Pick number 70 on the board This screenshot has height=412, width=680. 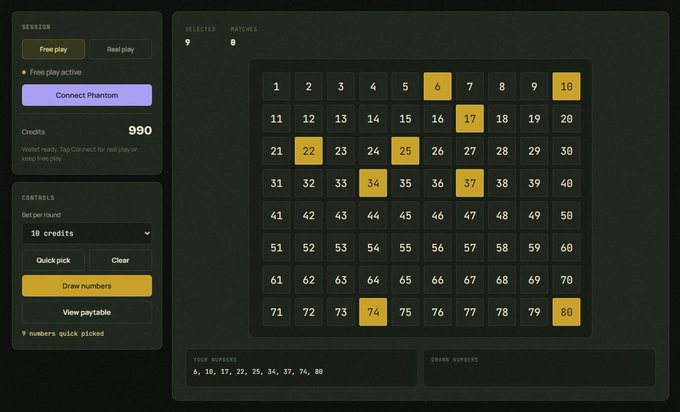tap(566, 280)
